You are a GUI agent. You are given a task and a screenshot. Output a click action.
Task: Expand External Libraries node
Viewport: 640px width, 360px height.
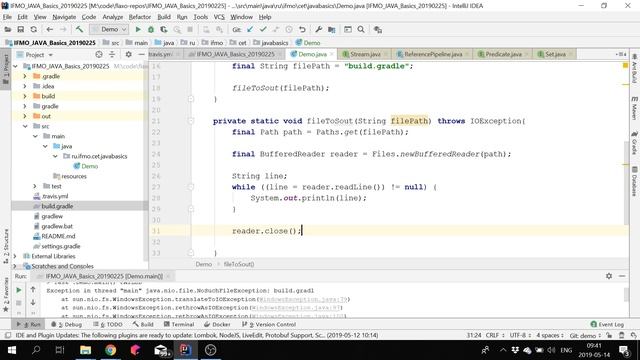(15, 256)
